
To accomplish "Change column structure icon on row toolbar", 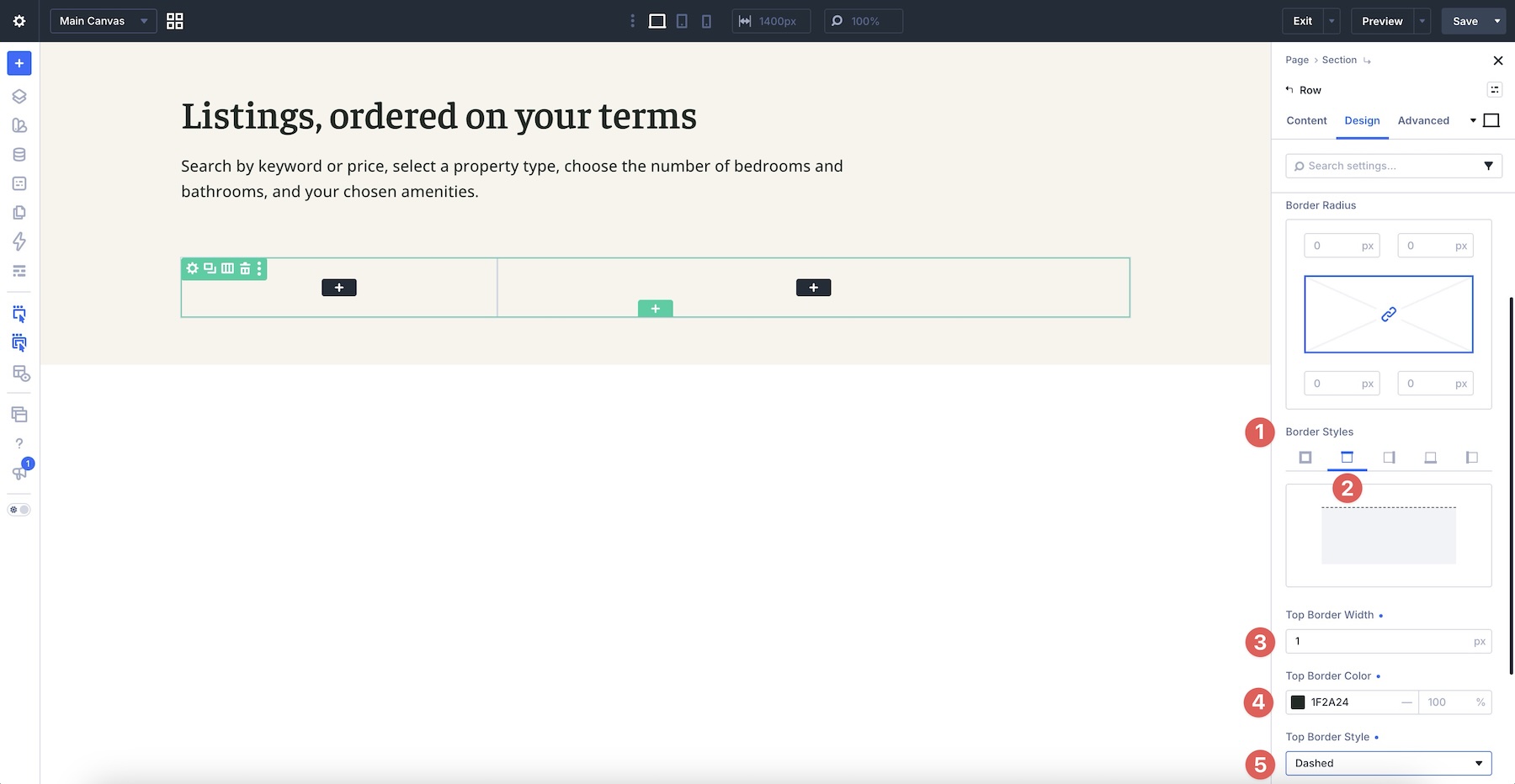I will pos(227,268).
